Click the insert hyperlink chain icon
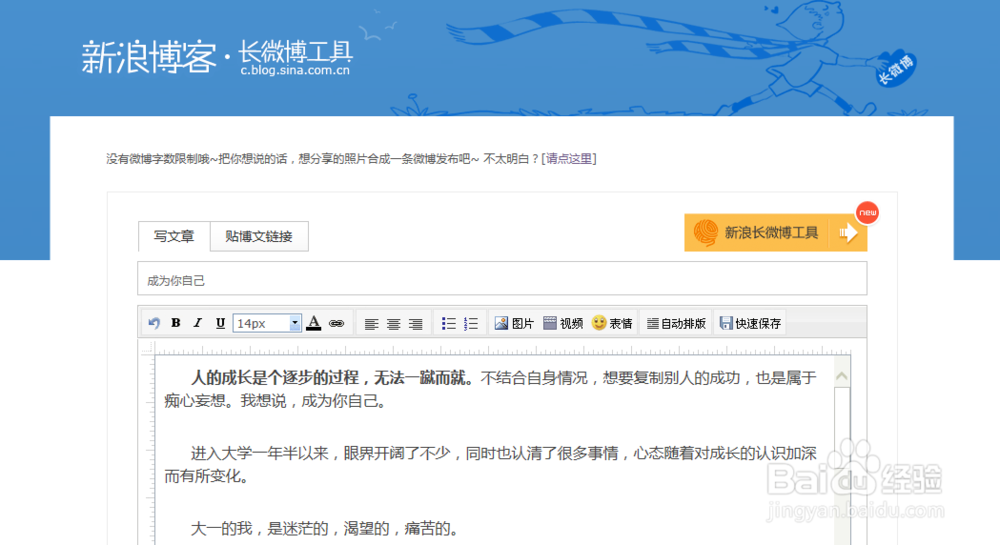The width and height of the screenshot is (1000, 545). (x=337, y=324)
